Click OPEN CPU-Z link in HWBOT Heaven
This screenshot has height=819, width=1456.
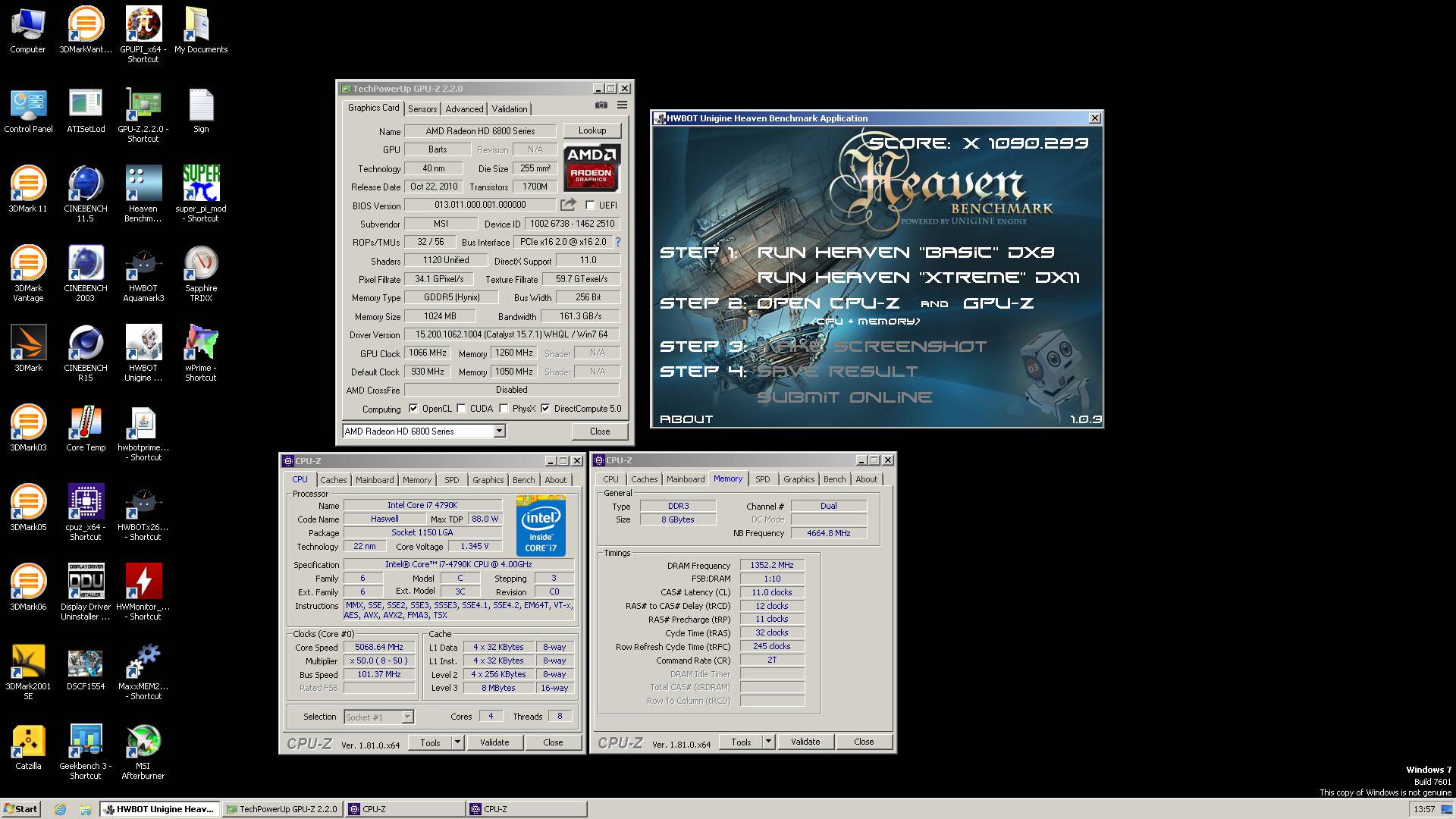point(828,303)
